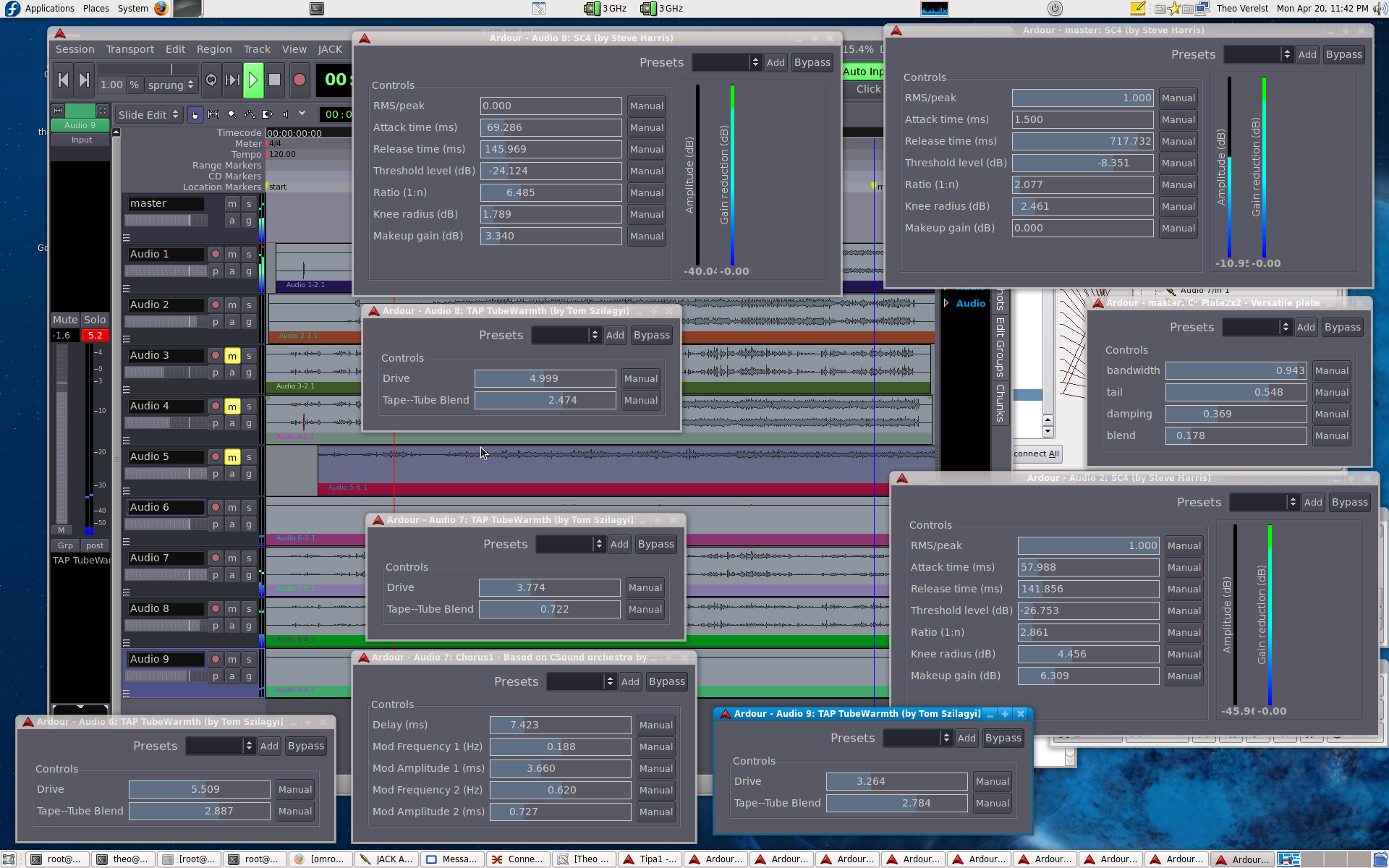The image size is (1389, 868).
Task: Open Presets dropdown in Audio 8 SC4 window
Action: pos(726,63)
